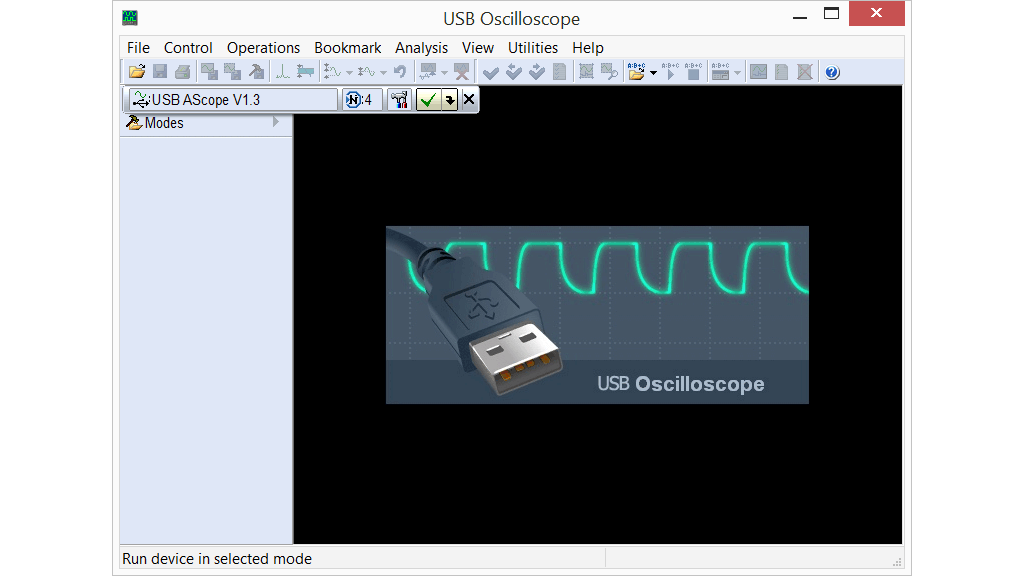Click the print icon in the toolbar
This screenshot has width=1024, height=576.
183,72
